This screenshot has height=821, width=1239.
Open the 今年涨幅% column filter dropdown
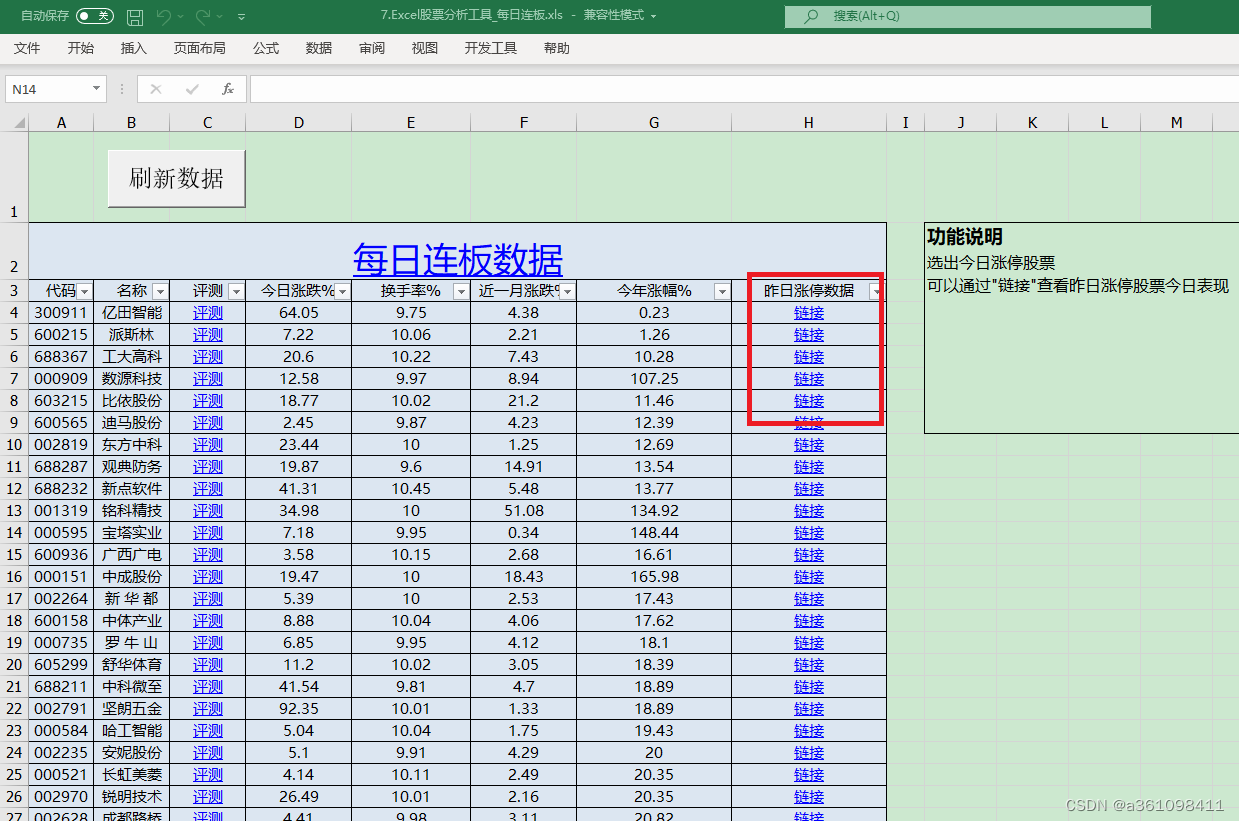pos(722,291)
